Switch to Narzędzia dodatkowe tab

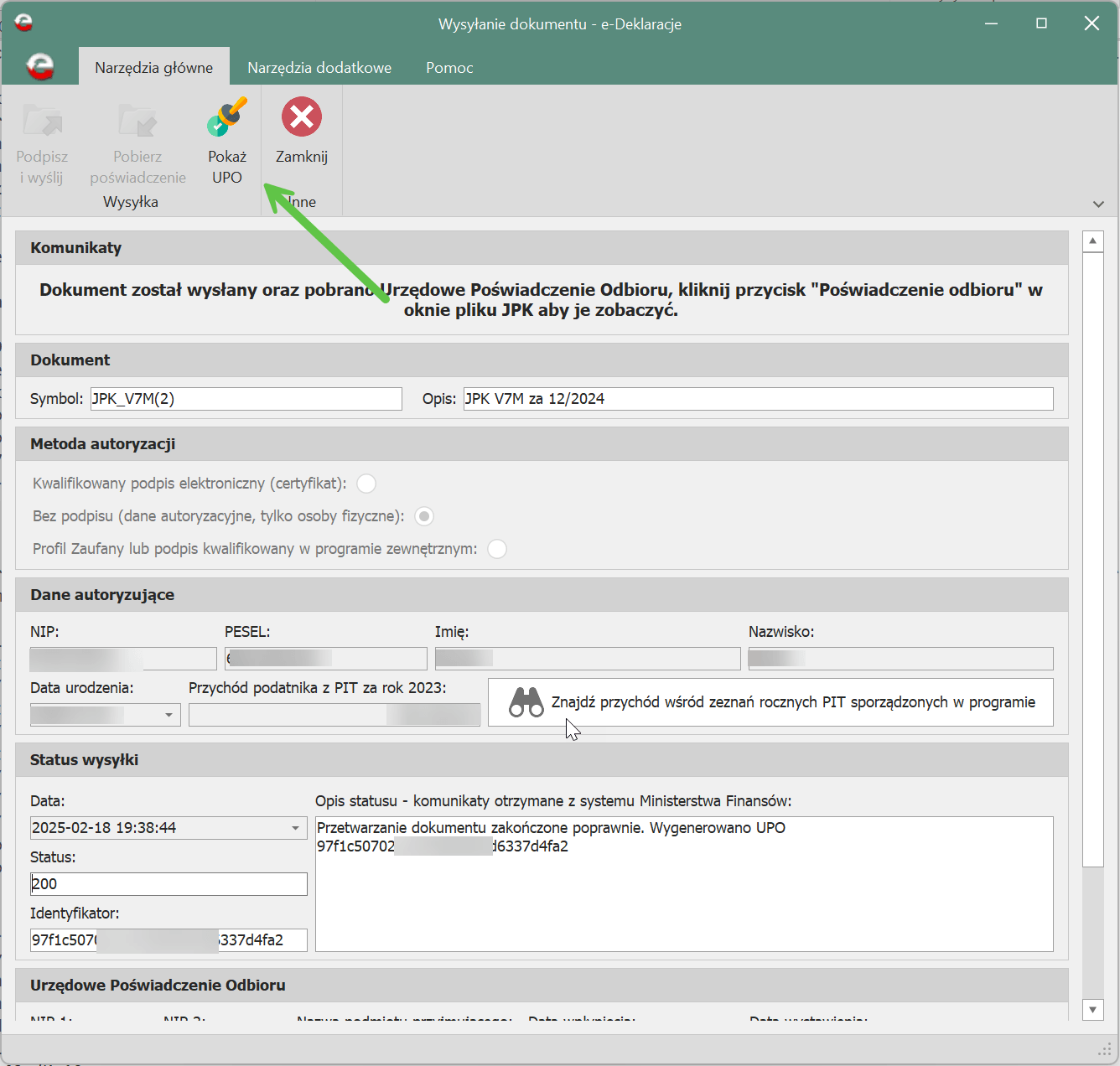point(319,68)
